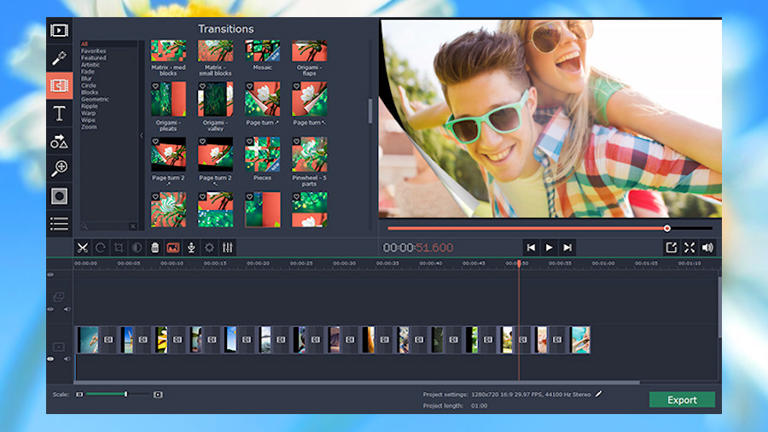Open the More tools list icon
The image size is (768, 432).
pyautogui.click(x=59, y=224)
